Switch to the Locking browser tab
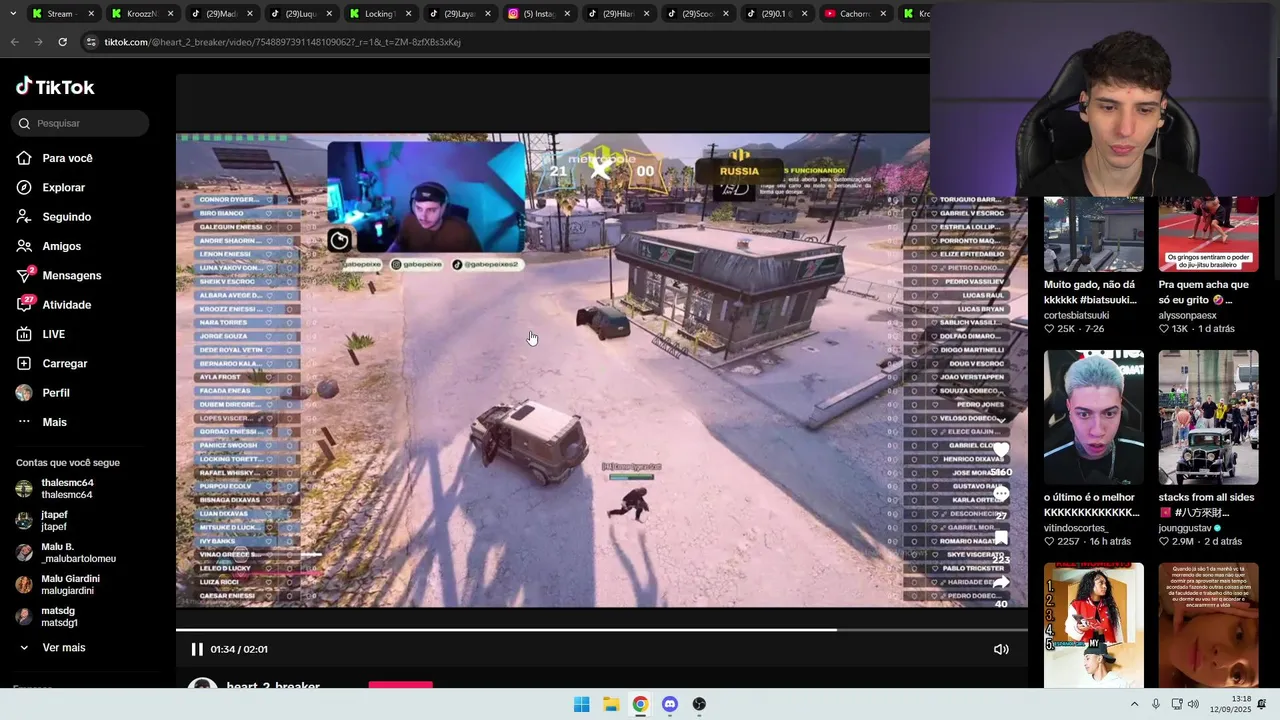 coord(380,14)
